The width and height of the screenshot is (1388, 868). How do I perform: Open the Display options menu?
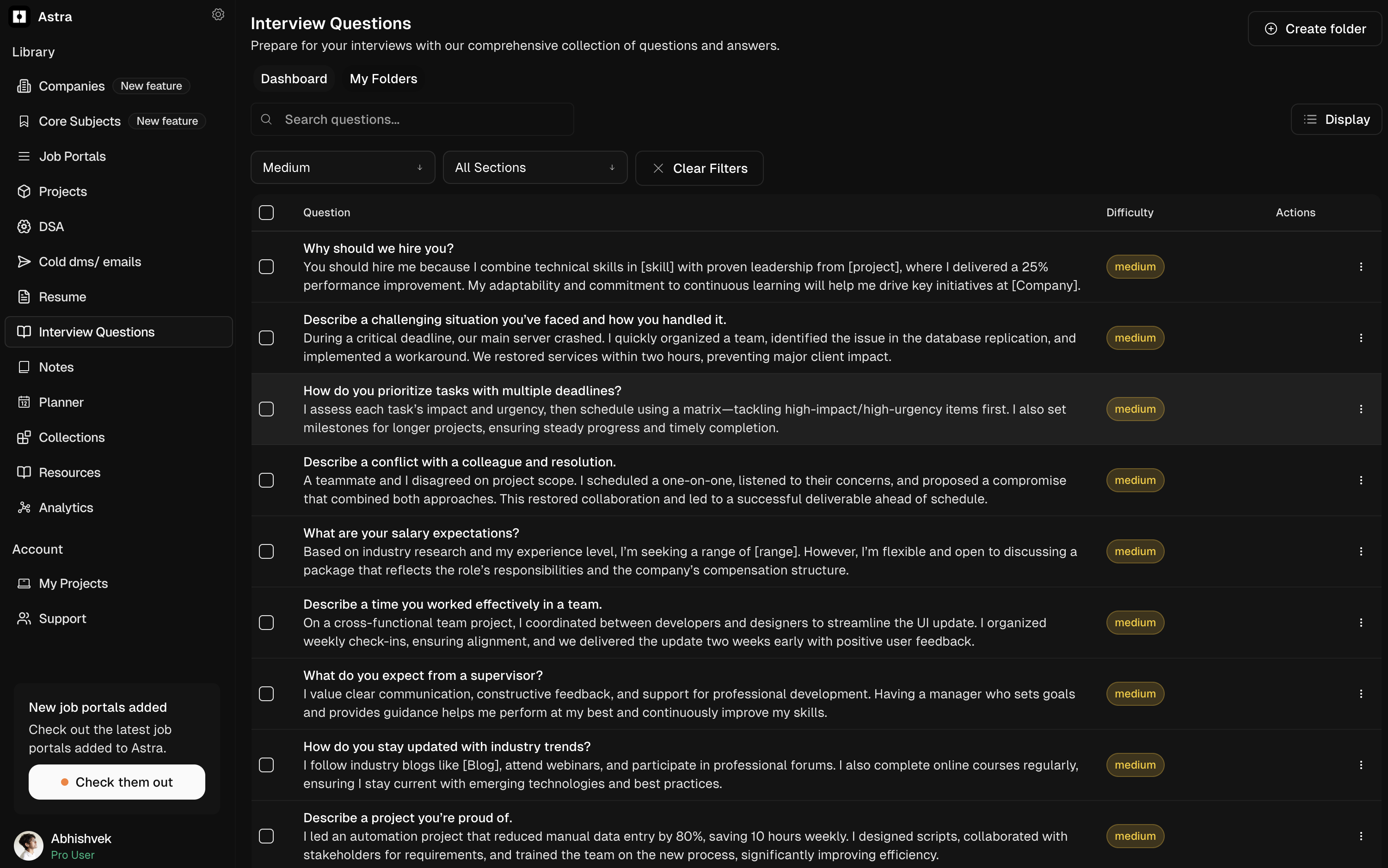click(1336, 119)
